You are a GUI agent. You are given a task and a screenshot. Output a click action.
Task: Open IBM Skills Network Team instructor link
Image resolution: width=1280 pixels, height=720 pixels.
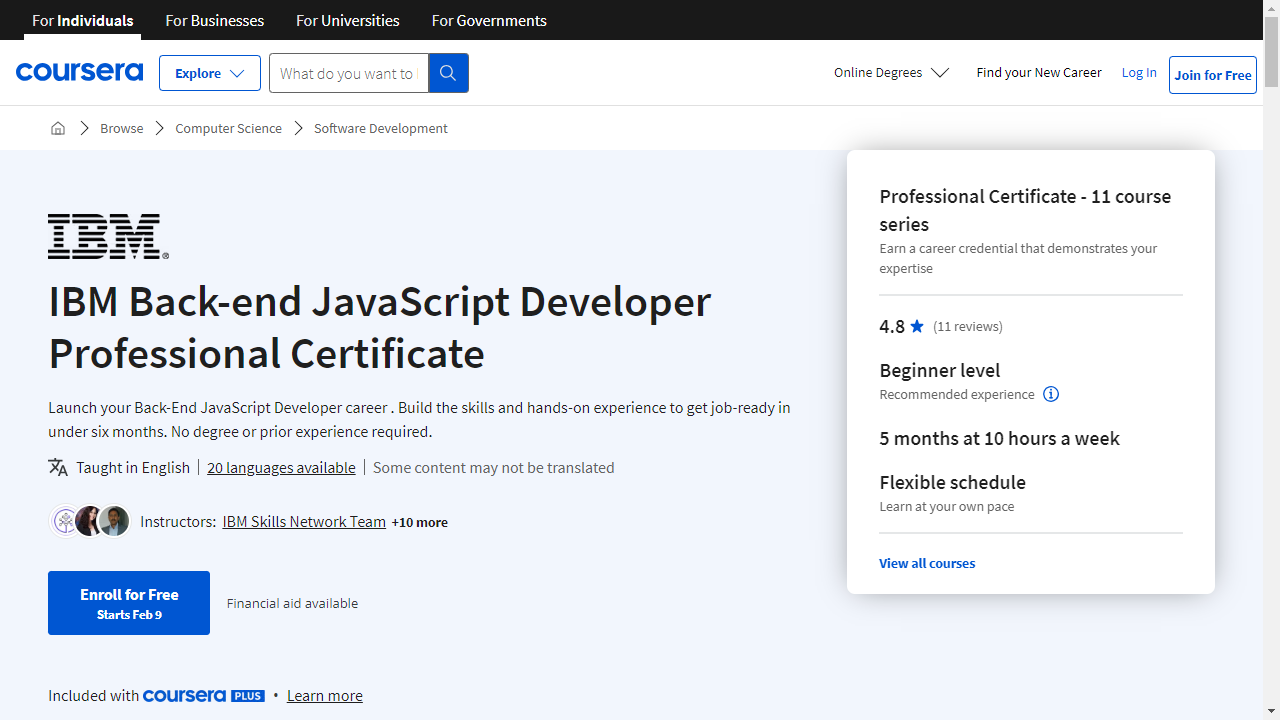click(x=304, y=522)
